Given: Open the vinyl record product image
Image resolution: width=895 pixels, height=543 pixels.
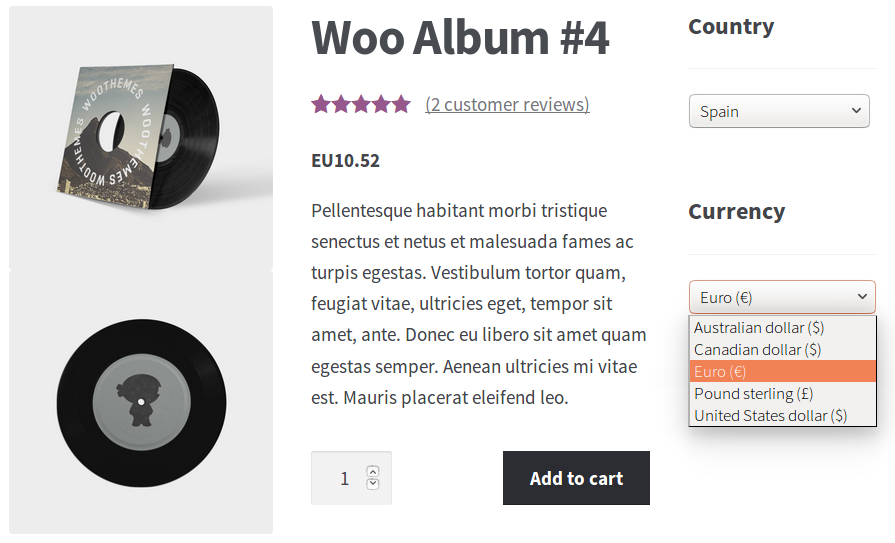Looking at the screenshot, I should click(141, 402).
